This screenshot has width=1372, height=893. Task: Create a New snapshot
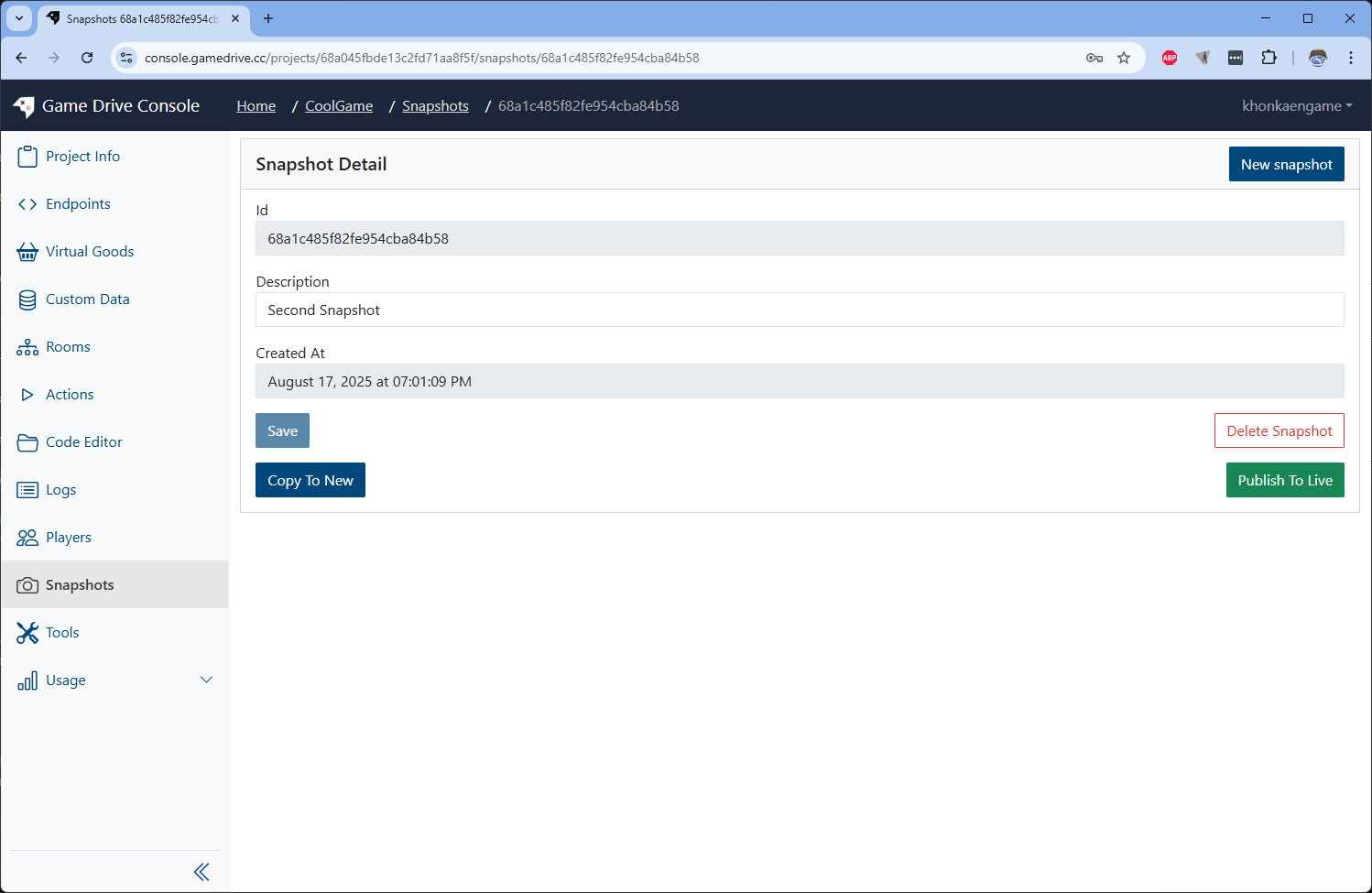click(x=1286, y=163)
